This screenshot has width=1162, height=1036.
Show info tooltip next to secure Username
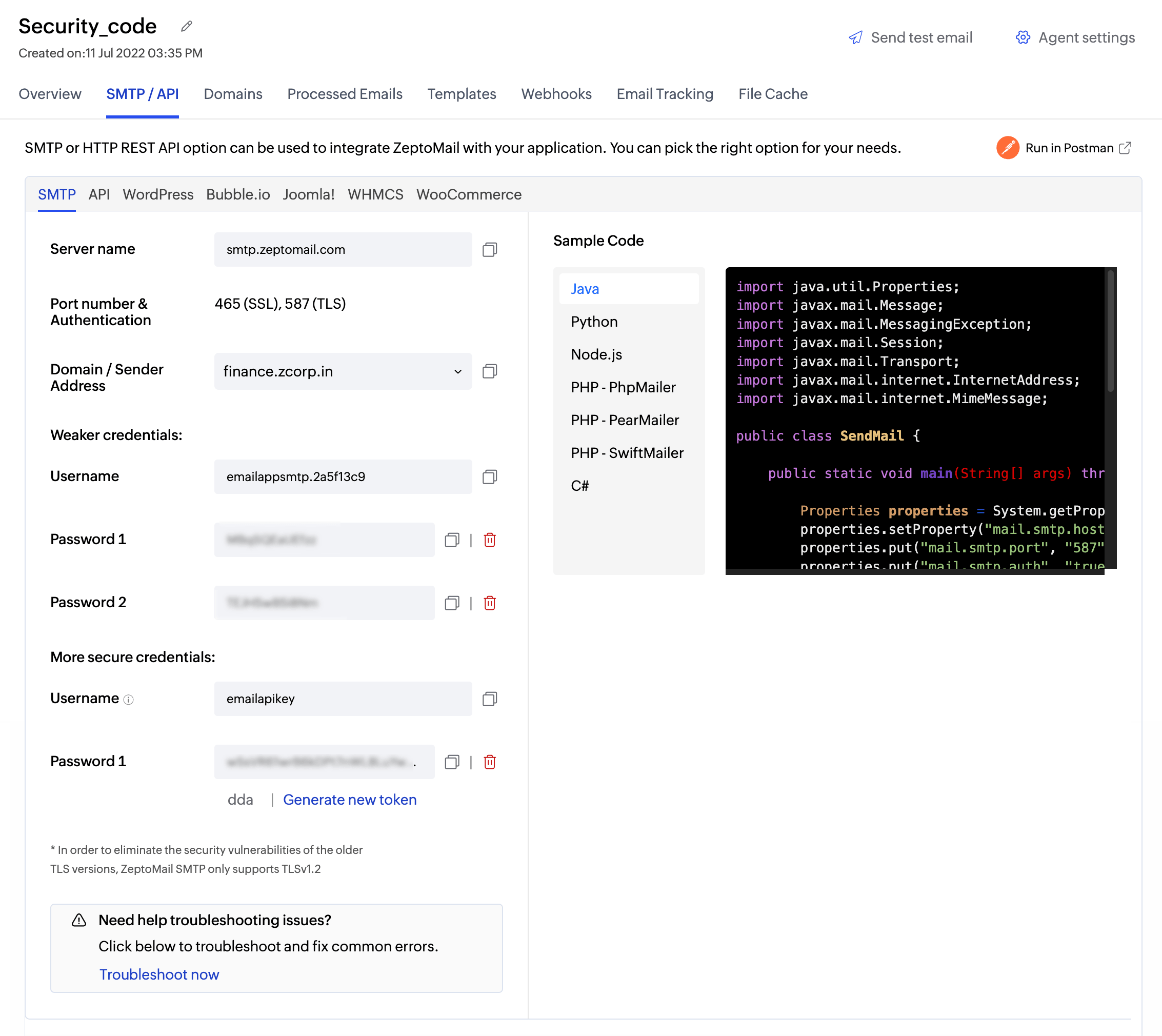pos(129,700)
